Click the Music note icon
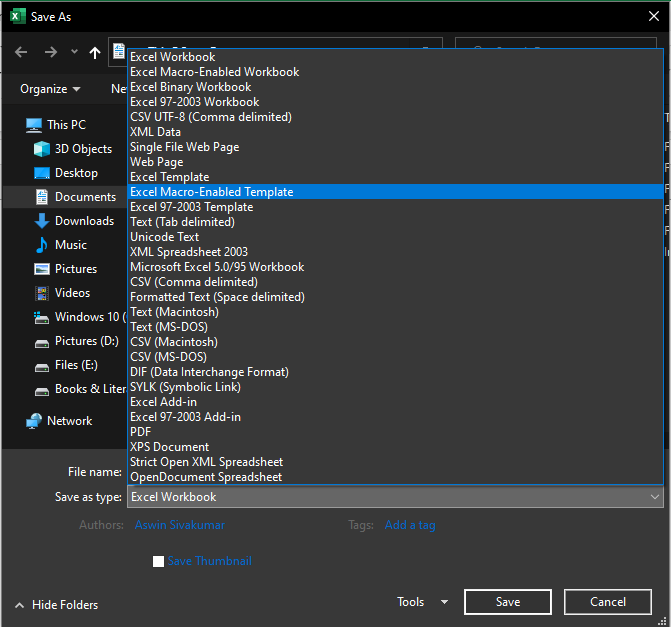This screenshot has width=671, height=627. [42, 245]
